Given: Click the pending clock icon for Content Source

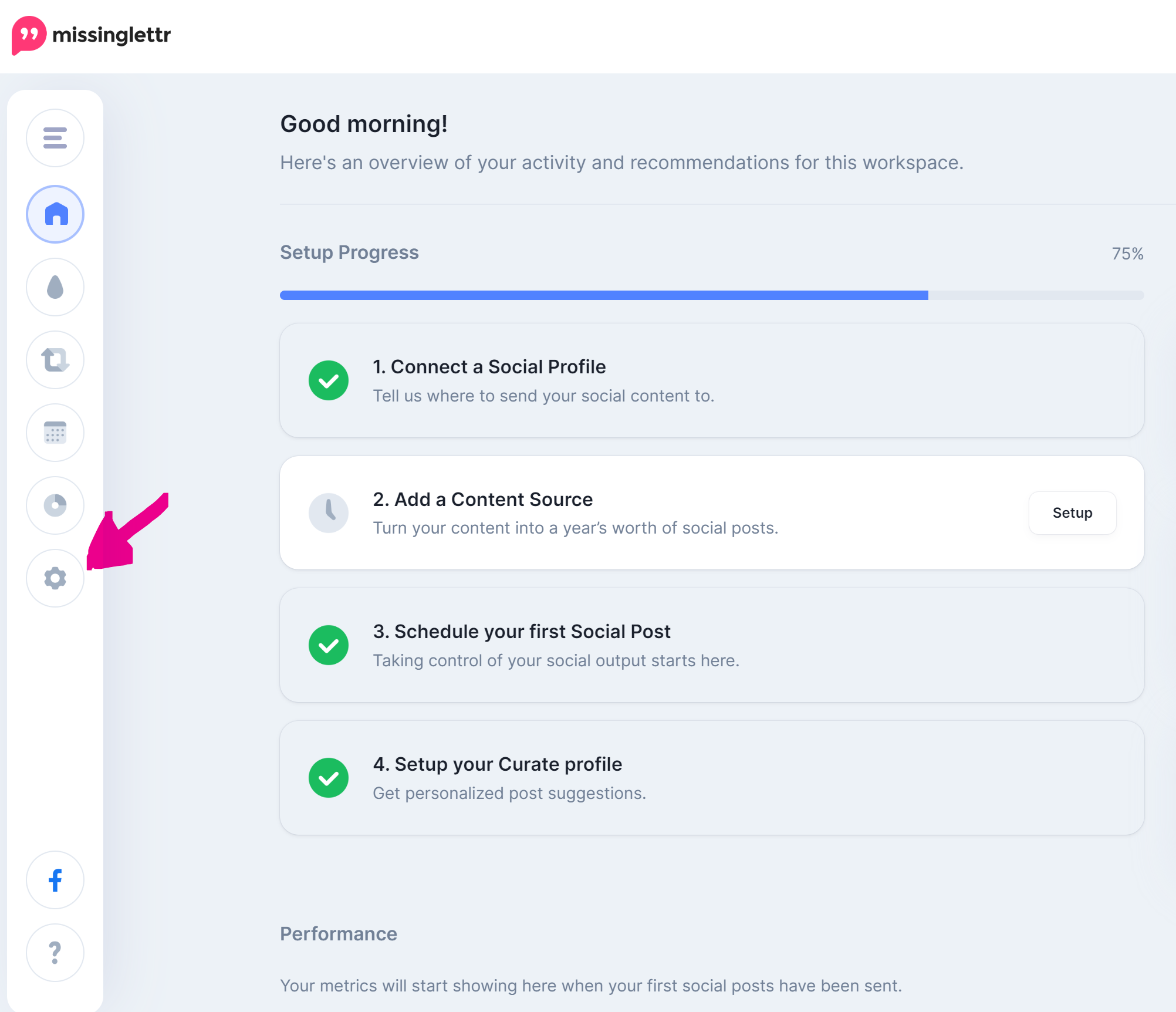Looking at the screenshot, I should pyautogui.click(x=329, y=513).
